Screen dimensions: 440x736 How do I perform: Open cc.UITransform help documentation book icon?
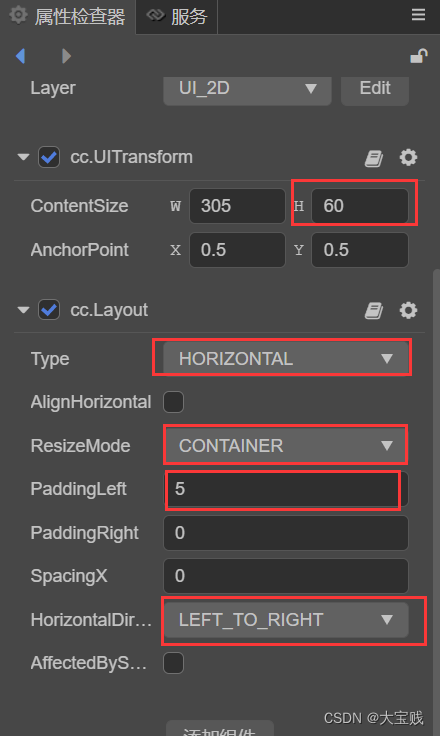point(374,158)
